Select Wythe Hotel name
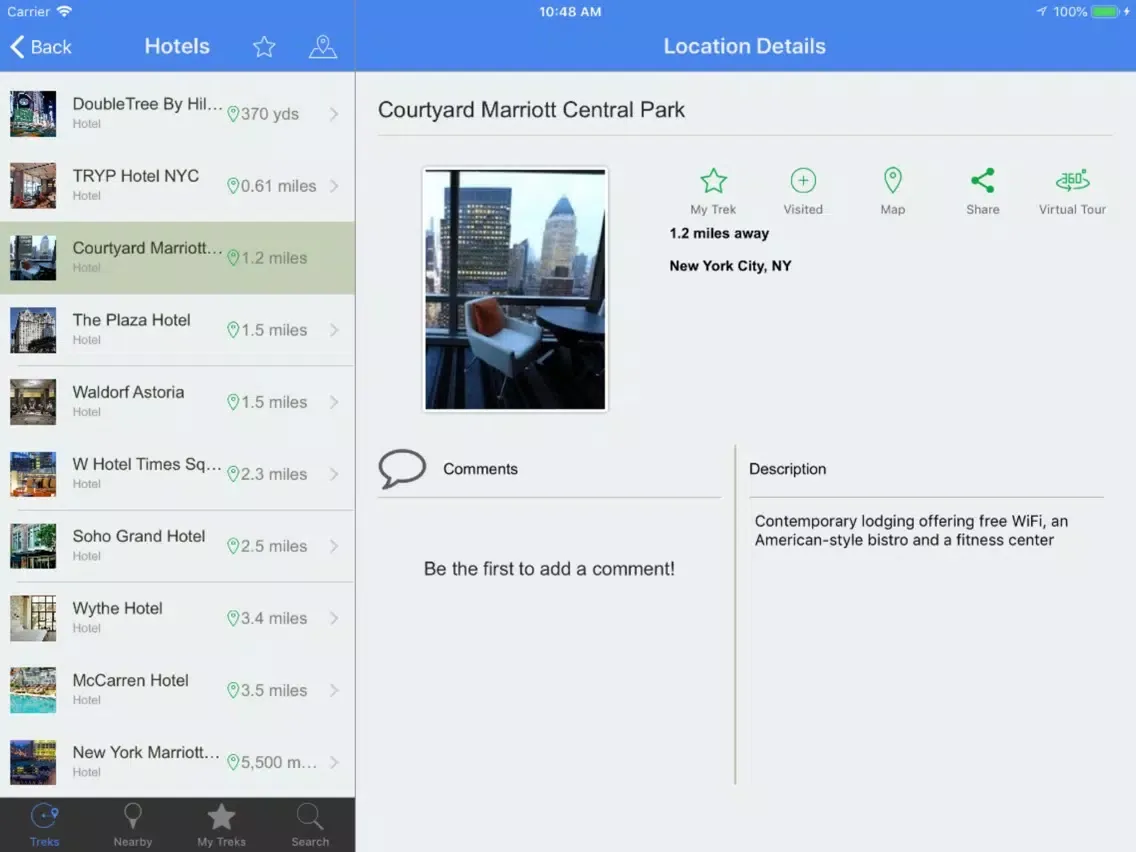Viewport: 1136px width, 852px height. tap(117, 609)
